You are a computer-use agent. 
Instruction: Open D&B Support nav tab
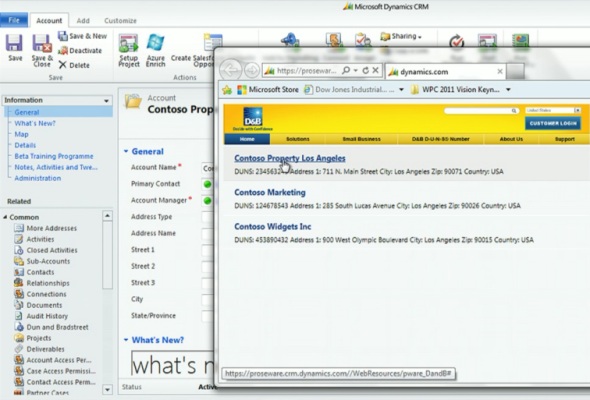coord(565,139)
